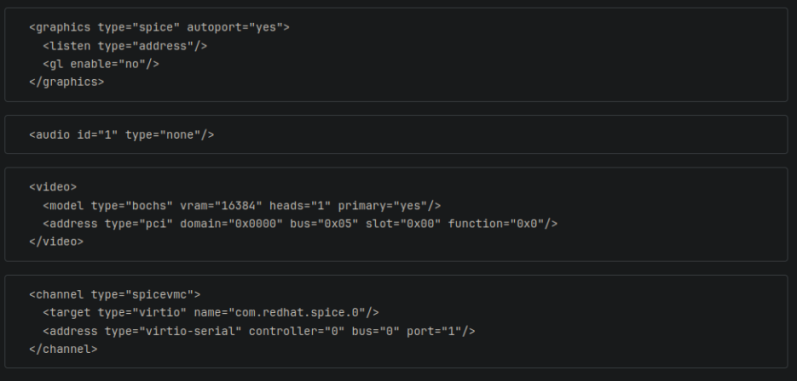This screenshot has height=381, width=797.
Task: Select the listen type="address" line
Action: [x=125, y=46]
